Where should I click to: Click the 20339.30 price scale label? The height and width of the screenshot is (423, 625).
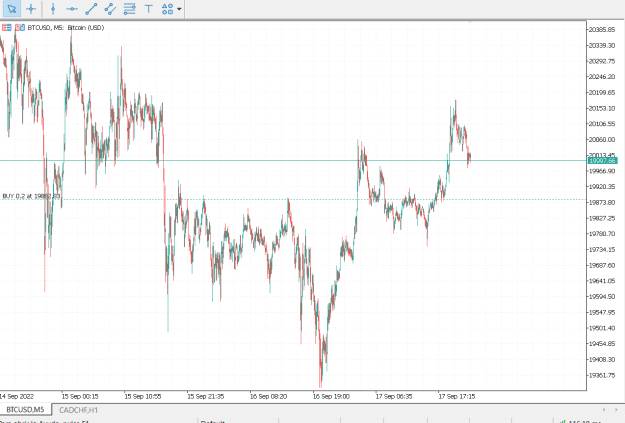click(602, 45)
